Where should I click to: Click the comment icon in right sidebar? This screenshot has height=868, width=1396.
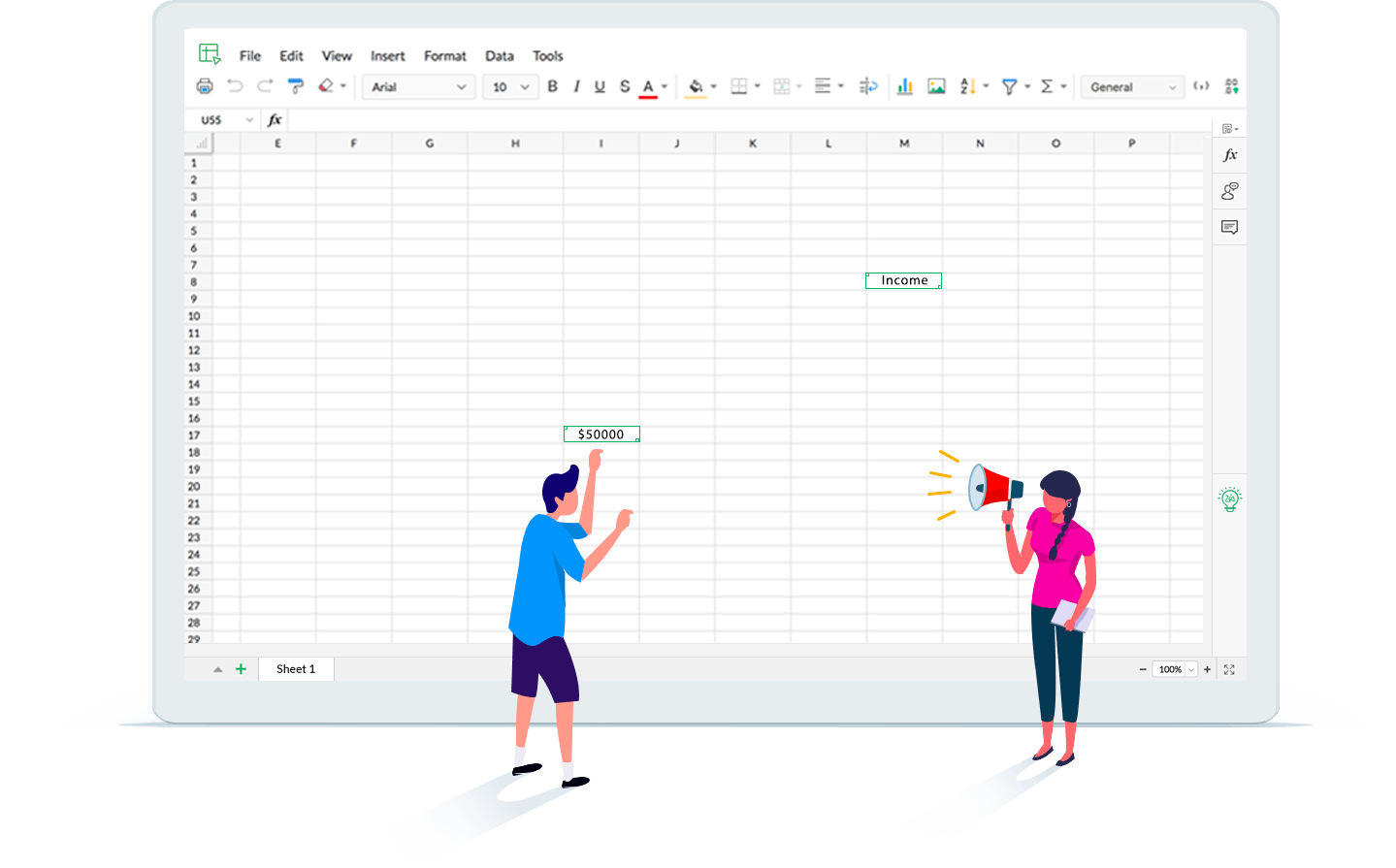pyautogui.click(x=1229, y=227)
